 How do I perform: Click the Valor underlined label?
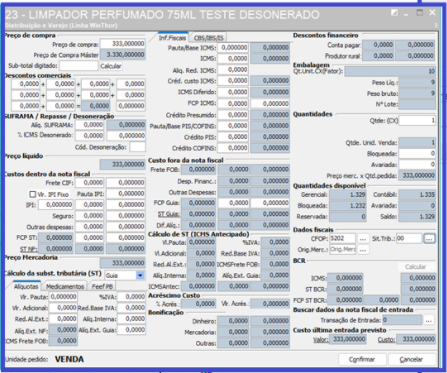point(320,339)
